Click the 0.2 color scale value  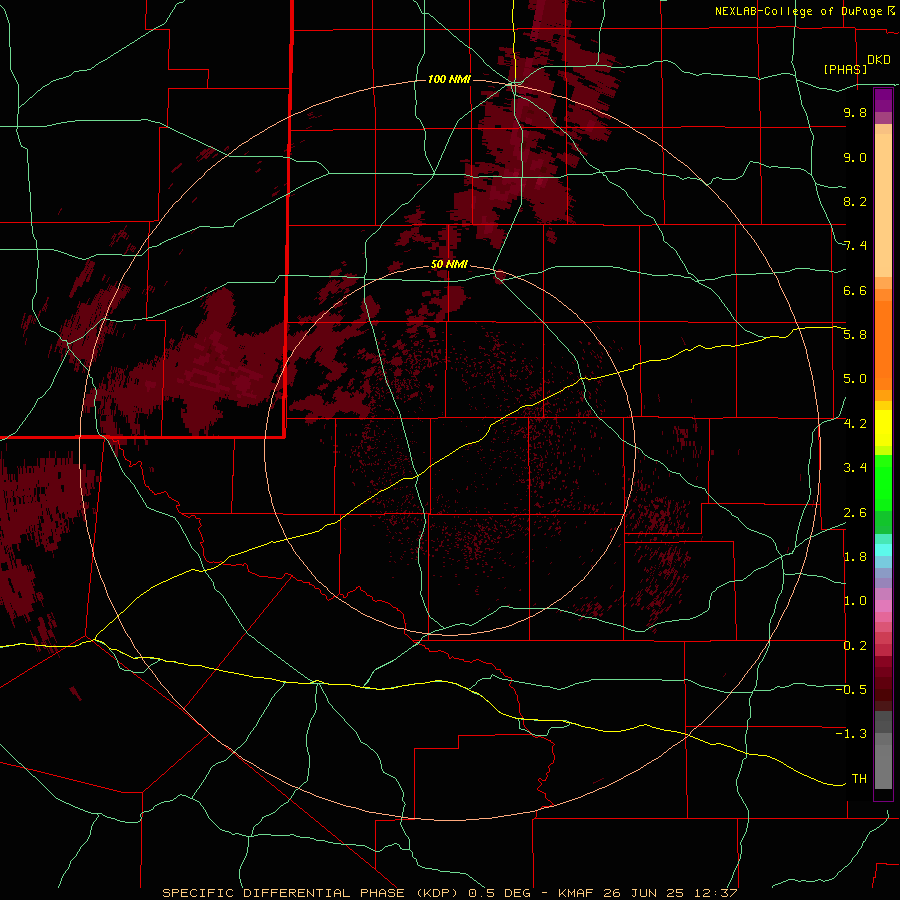coord(855,646)
